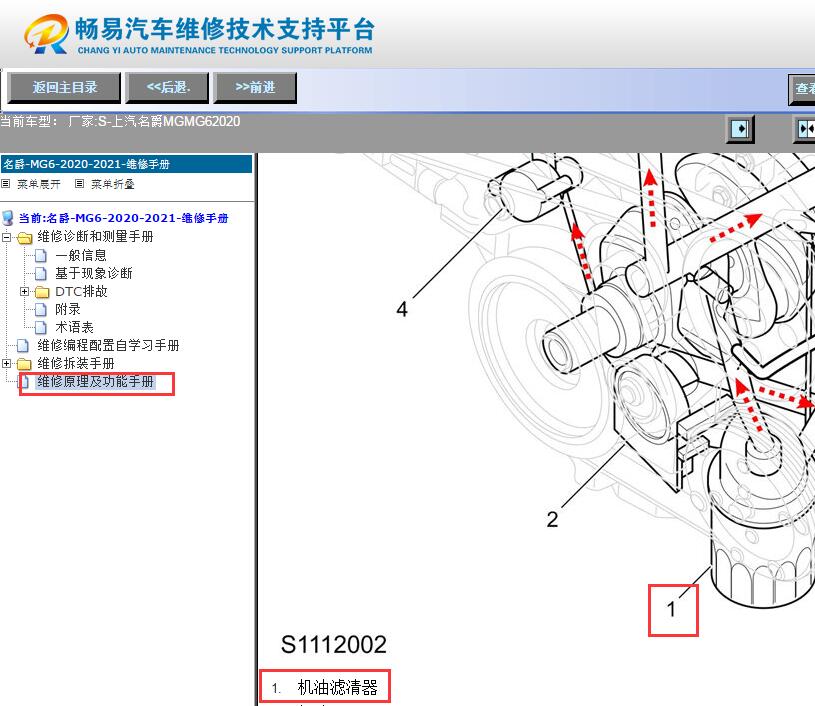Viewport: 815px width, 706px height.
Task: Click the panel expand arrow icon in the gray bar
Action: (x=740, y=128)
